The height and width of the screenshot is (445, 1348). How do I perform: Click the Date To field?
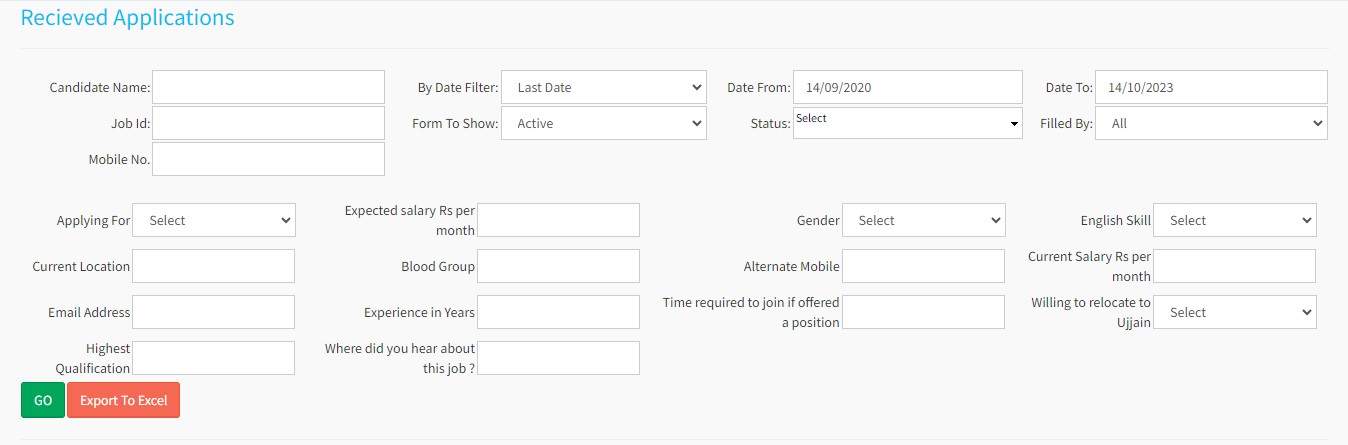coord(1210,87)
